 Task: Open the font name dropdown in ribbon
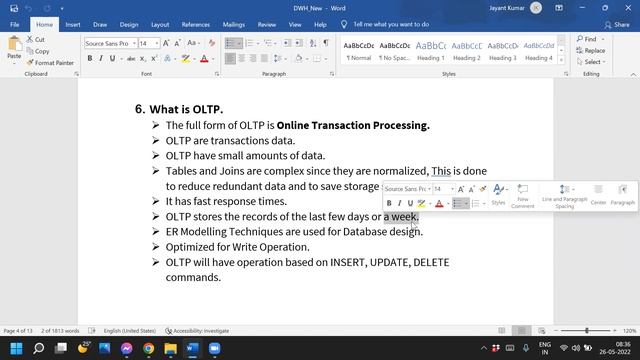pyautogui.click(x=134, y=43)
